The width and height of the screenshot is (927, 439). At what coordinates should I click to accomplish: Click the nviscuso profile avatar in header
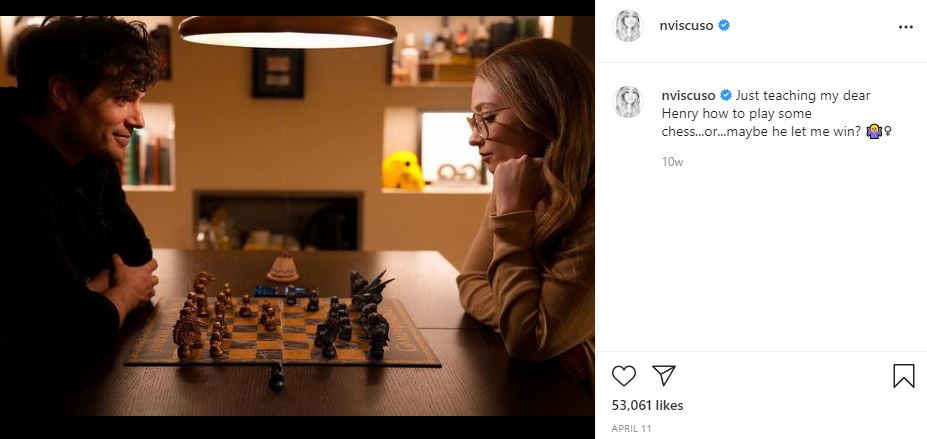click(x=628, y=26)
